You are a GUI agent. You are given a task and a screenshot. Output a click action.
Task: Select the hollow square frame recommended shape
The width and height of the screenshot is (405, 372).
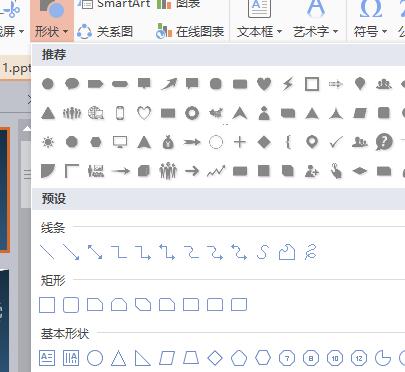312,84
